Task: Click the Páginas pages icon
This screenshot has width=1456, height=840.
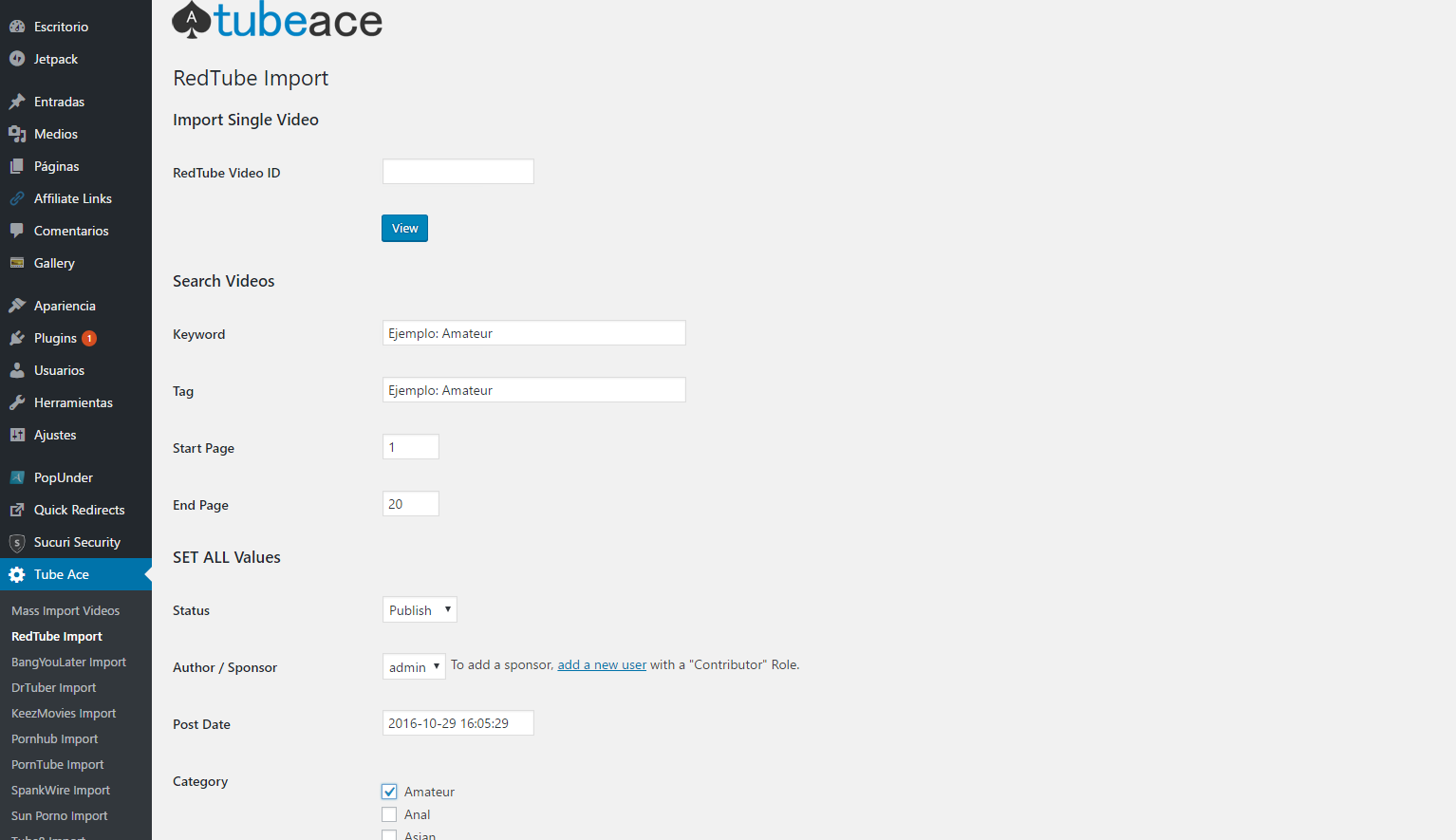Action: 17,166
